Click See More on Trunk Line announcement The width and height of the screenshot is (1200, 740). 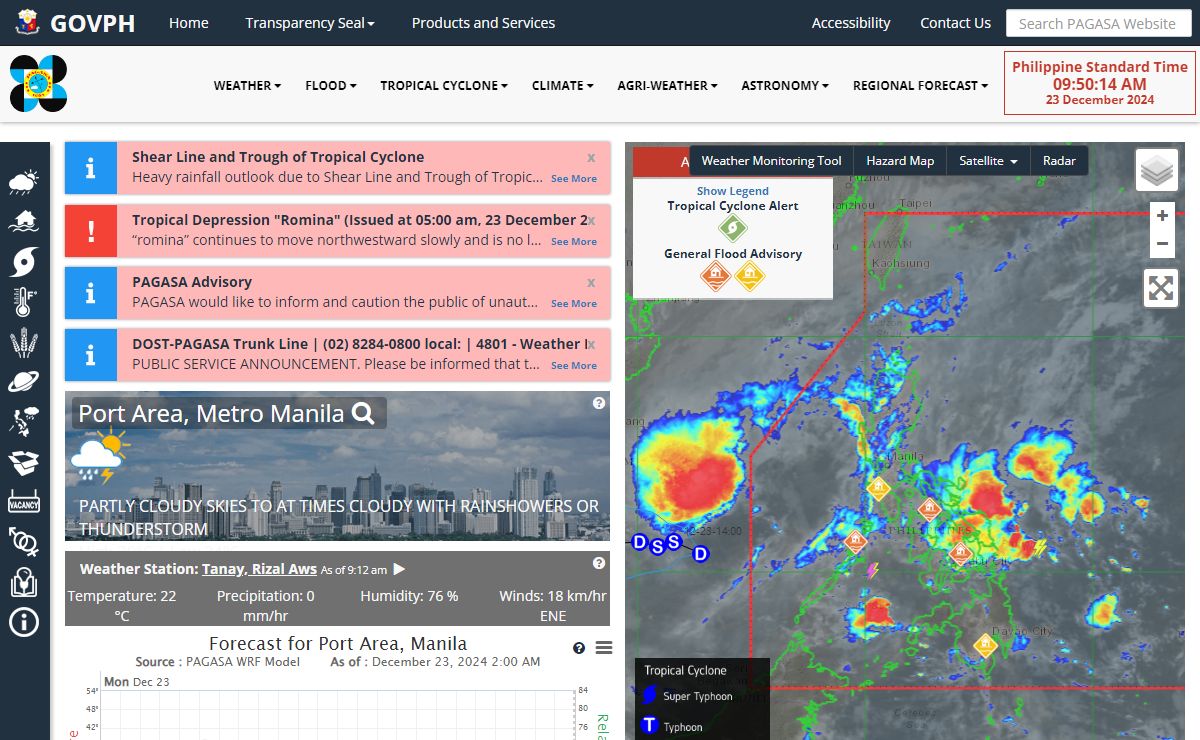click(574, 366)
